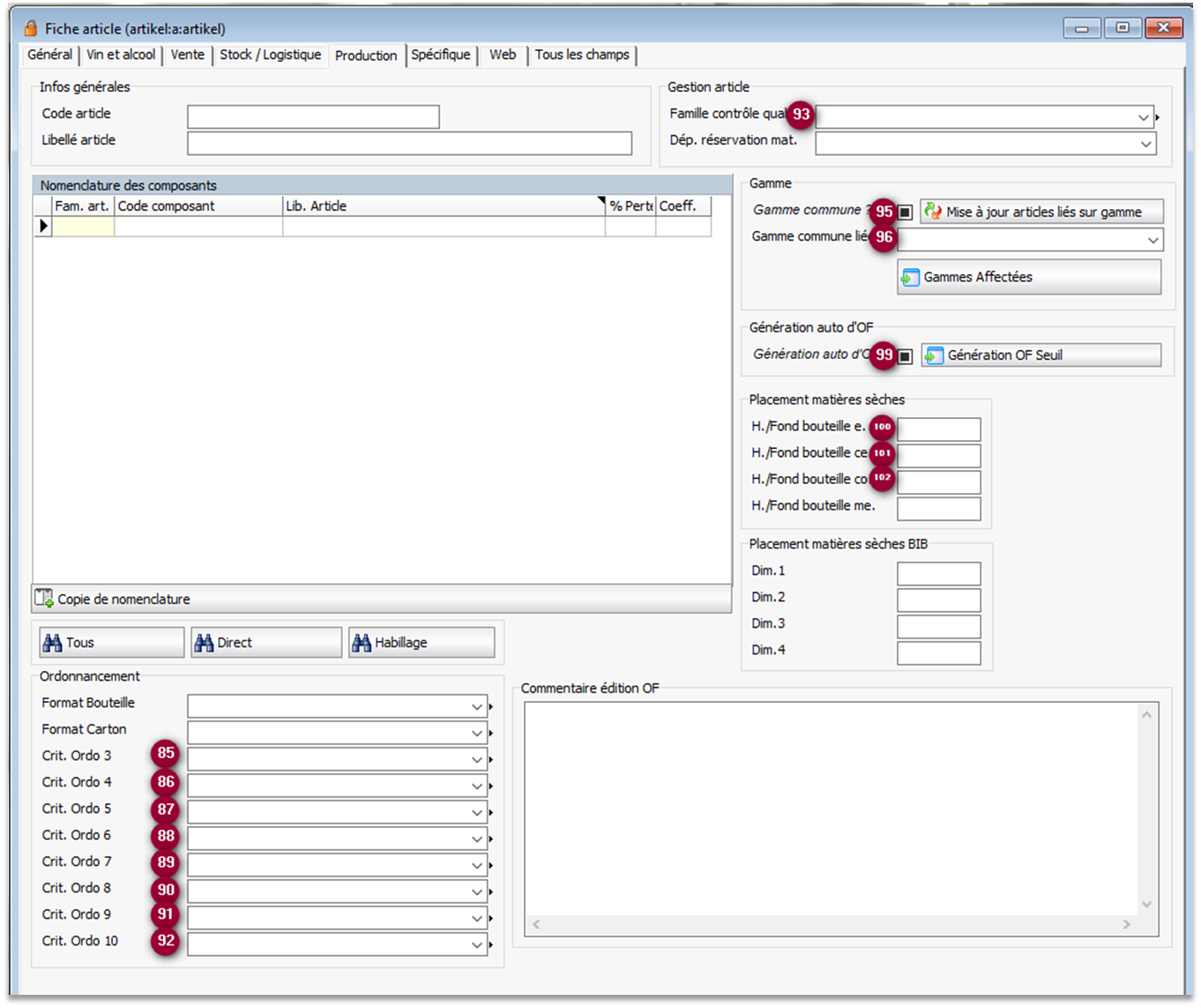1201x1008 pixels.
Task: Click the Génération OF Seuil icon
Action: pos(934,355)
